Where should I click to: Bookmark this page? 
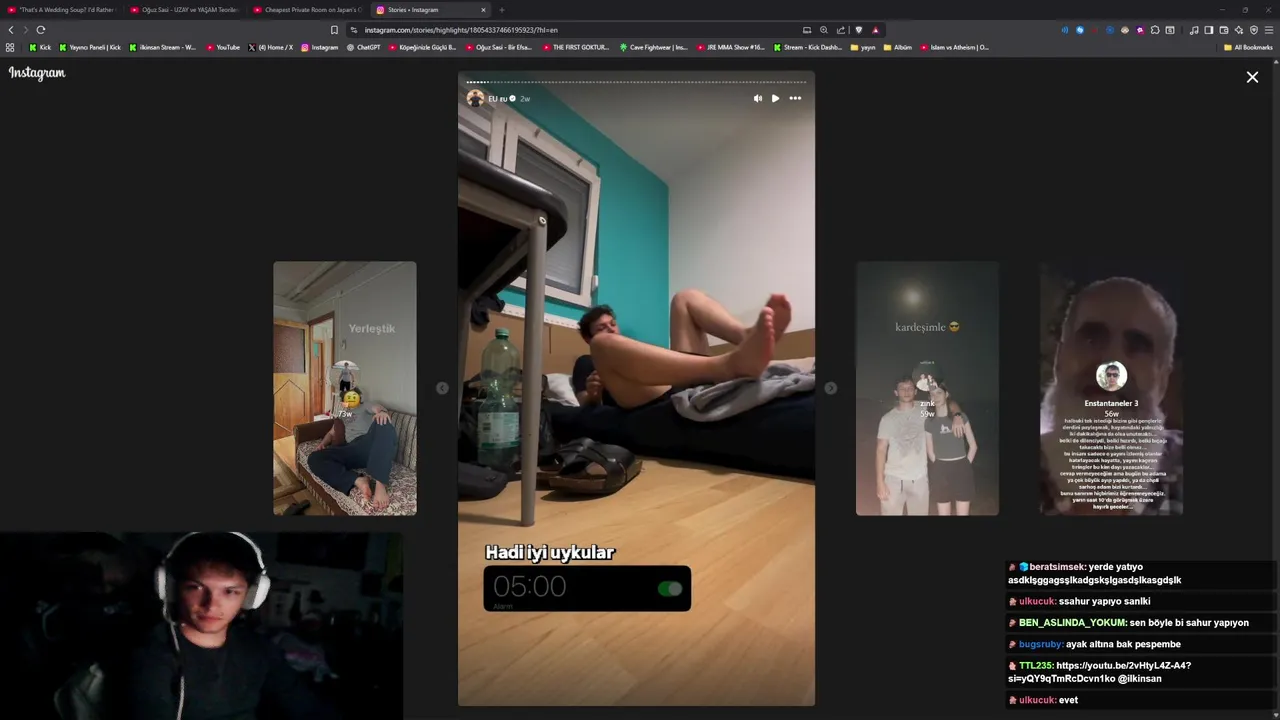point(334,30)
